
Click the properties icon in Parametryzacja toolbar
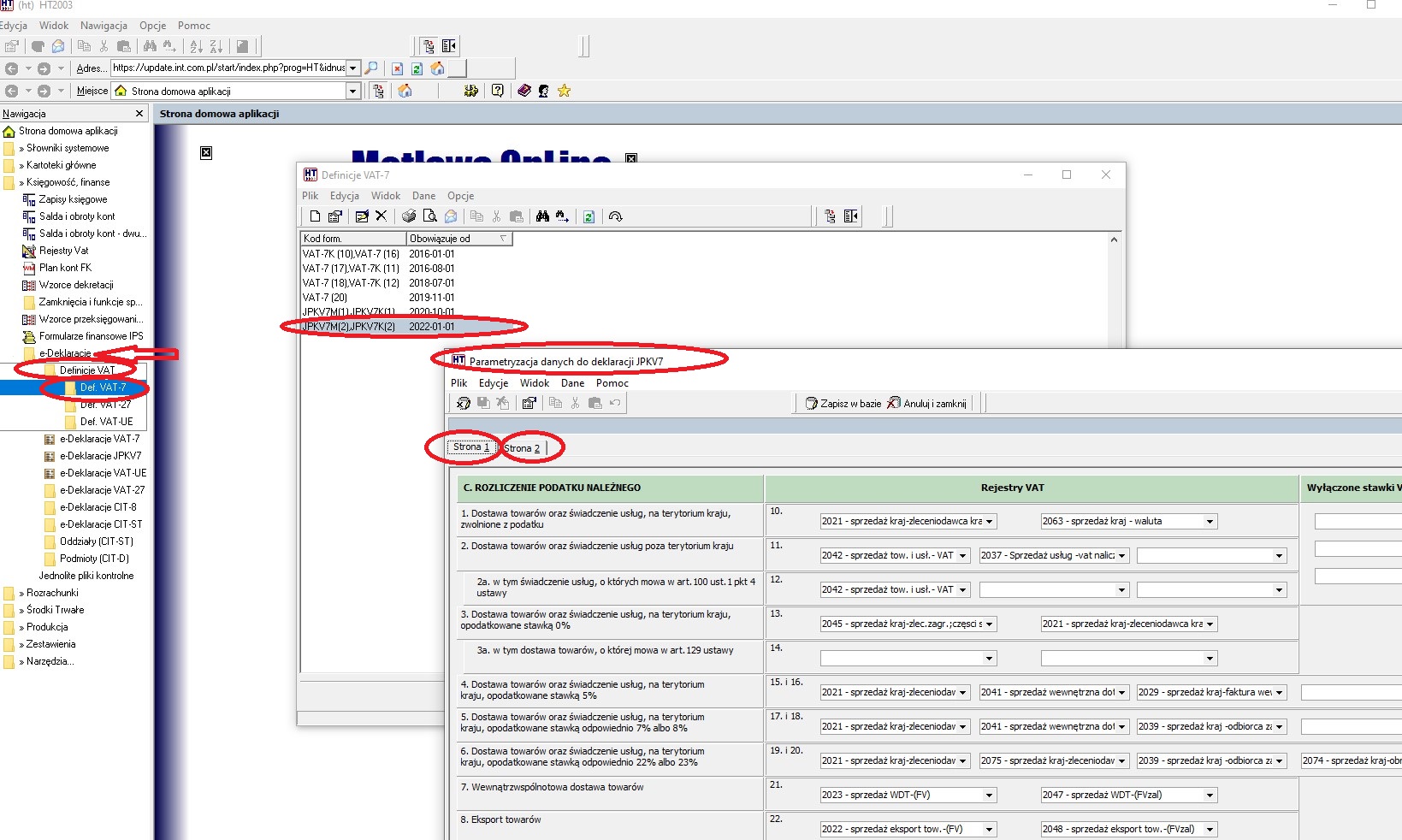[x=529, y=403]
